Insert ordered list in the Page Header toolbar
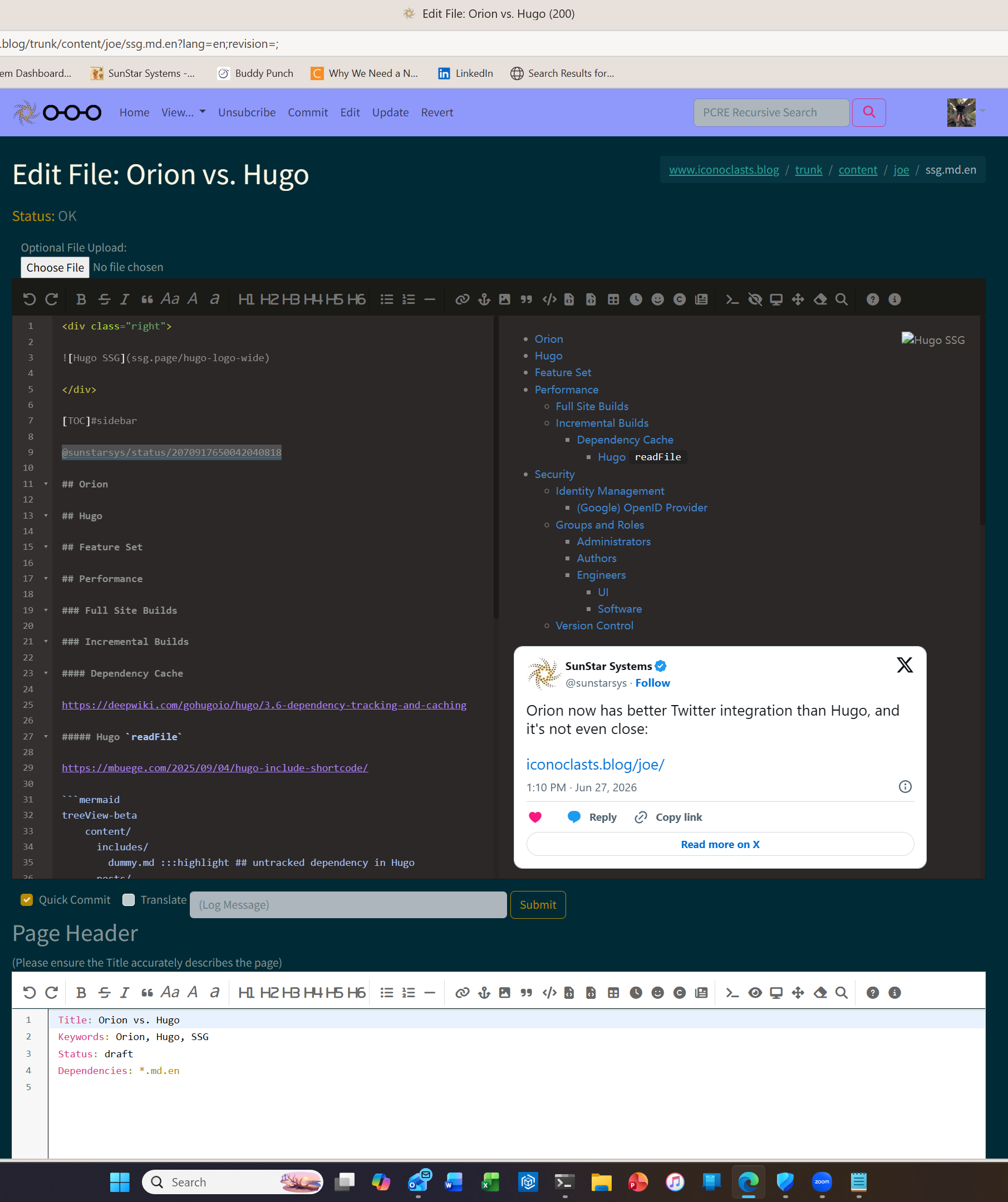1008x1202 pixels. pyautogui.click(x=408, y=993)
